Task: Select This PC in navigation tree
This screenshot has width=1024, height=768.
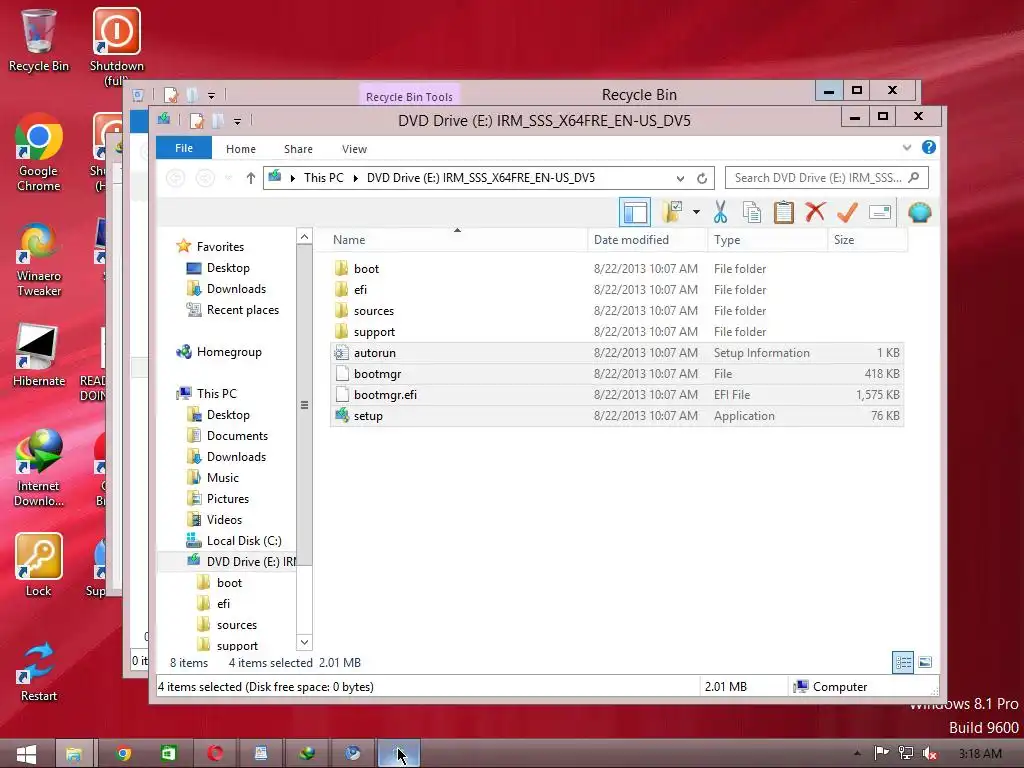Action: (216, 394)
